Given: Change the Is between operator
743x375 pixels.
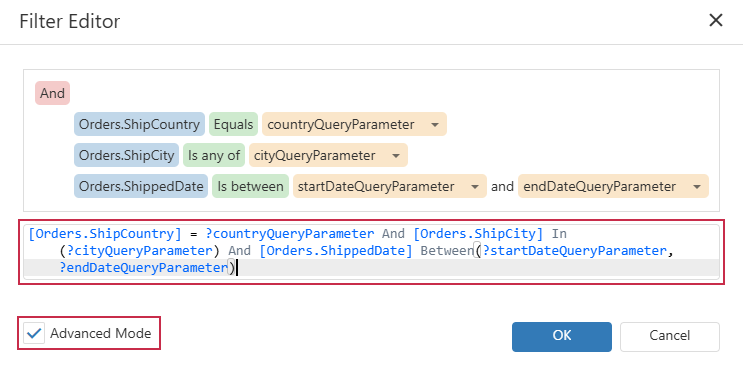Looking at the screenshot, I should (x=250, y=186).
